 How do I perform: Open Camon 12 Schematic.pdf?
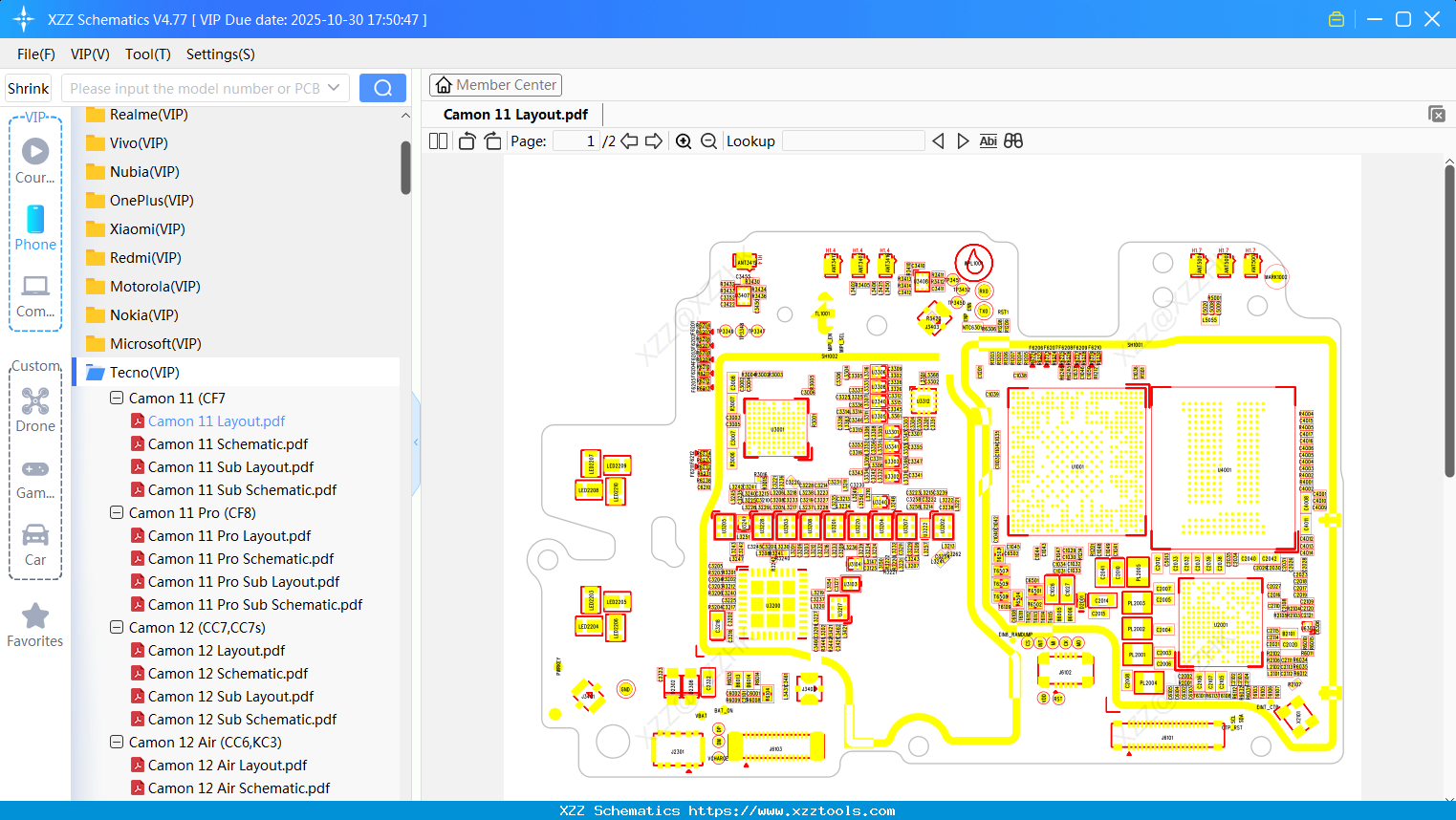click(x=228, y=674)
